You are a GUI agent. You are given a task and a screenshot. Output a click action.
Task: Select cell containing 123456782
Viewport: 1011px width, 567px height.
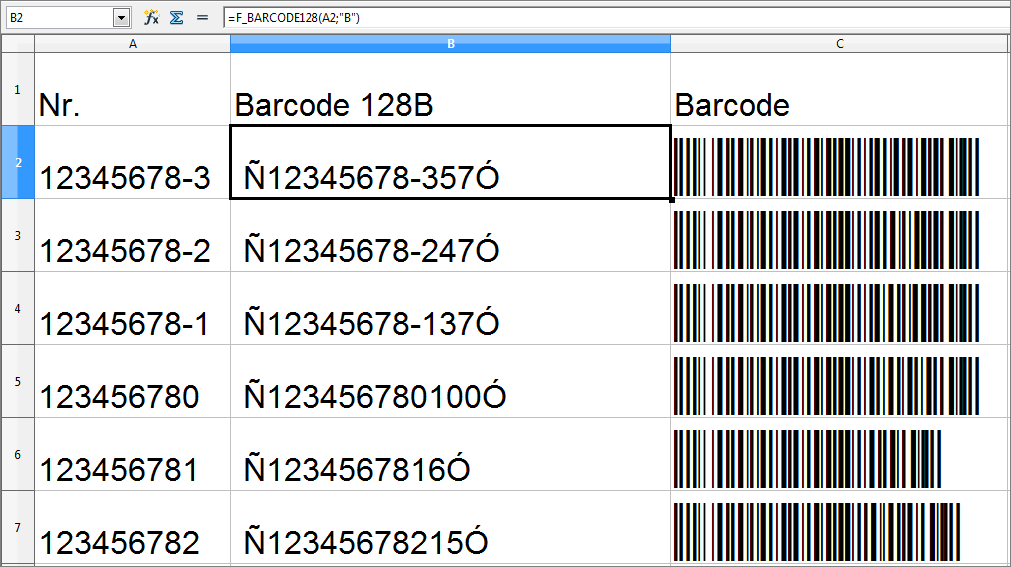pyautogui.click(x=132, y=527)
